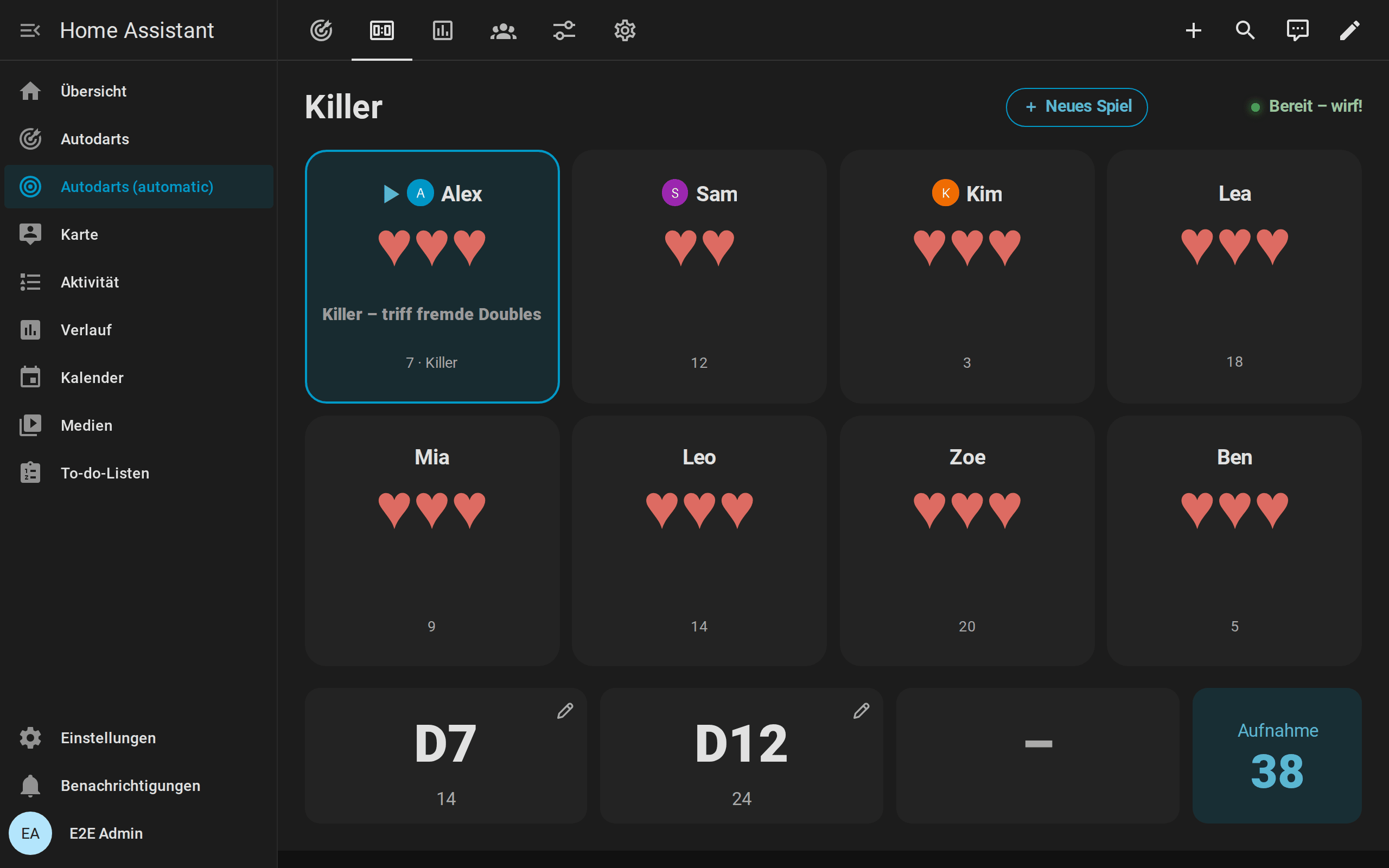Click Alex's blue avatar
The image size is (1389, 868).
pos(420,194)
